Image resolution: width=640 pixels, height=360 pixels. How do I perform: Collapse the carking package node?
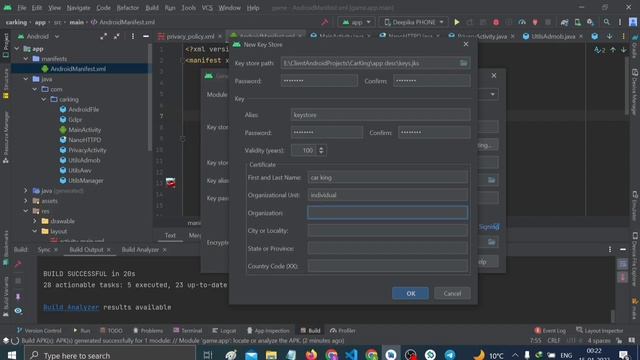(x=44, y=99)
